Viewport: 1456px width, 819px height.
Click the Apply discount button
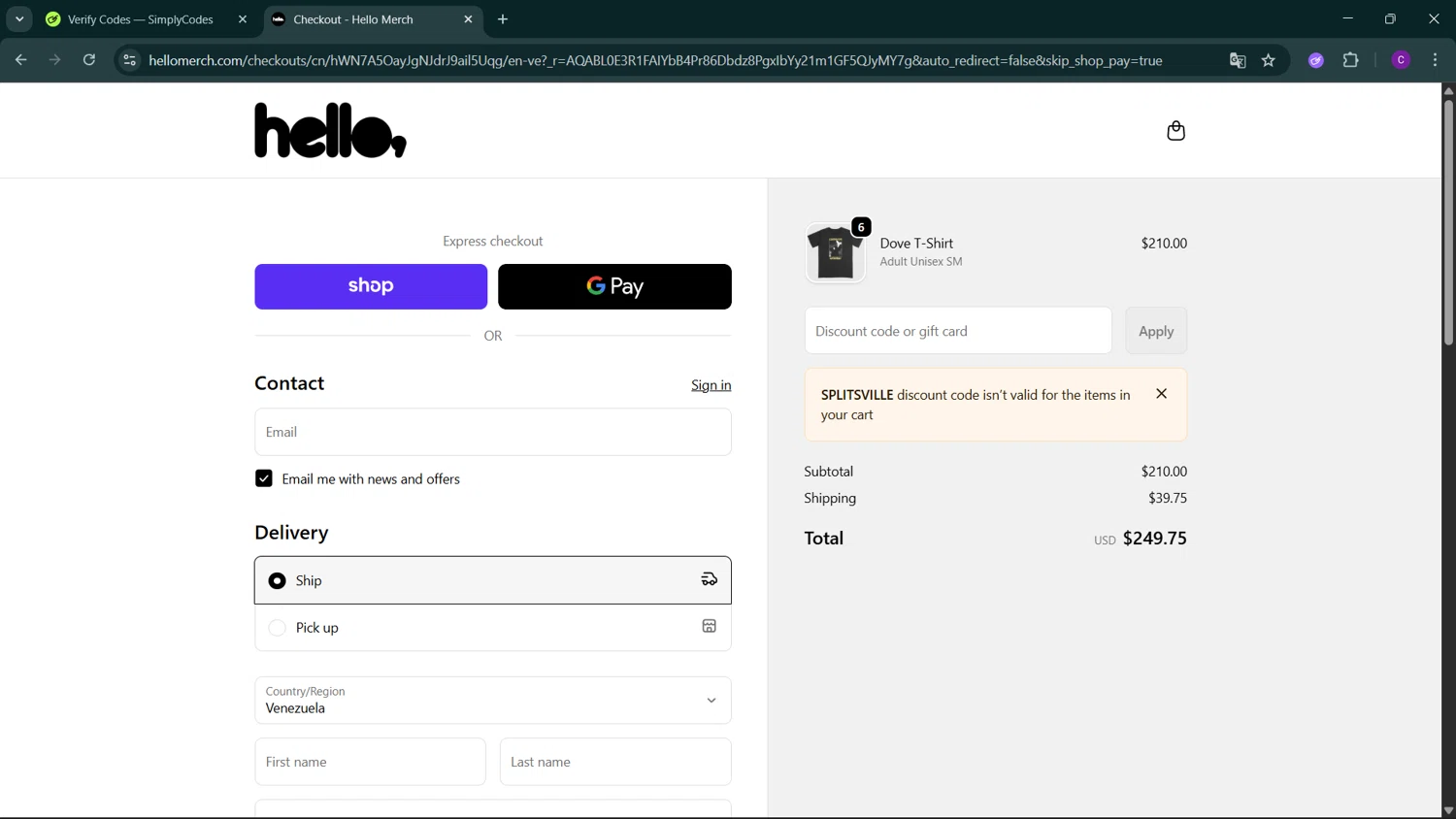1156,331
